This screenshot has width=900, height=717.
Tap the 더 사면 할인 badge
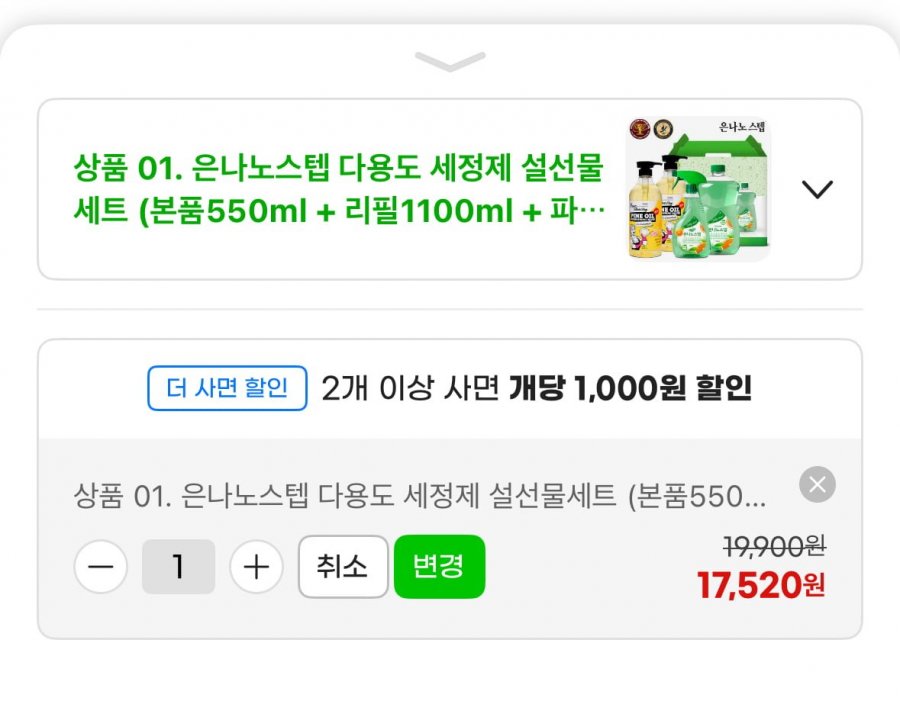click(227, 388)
